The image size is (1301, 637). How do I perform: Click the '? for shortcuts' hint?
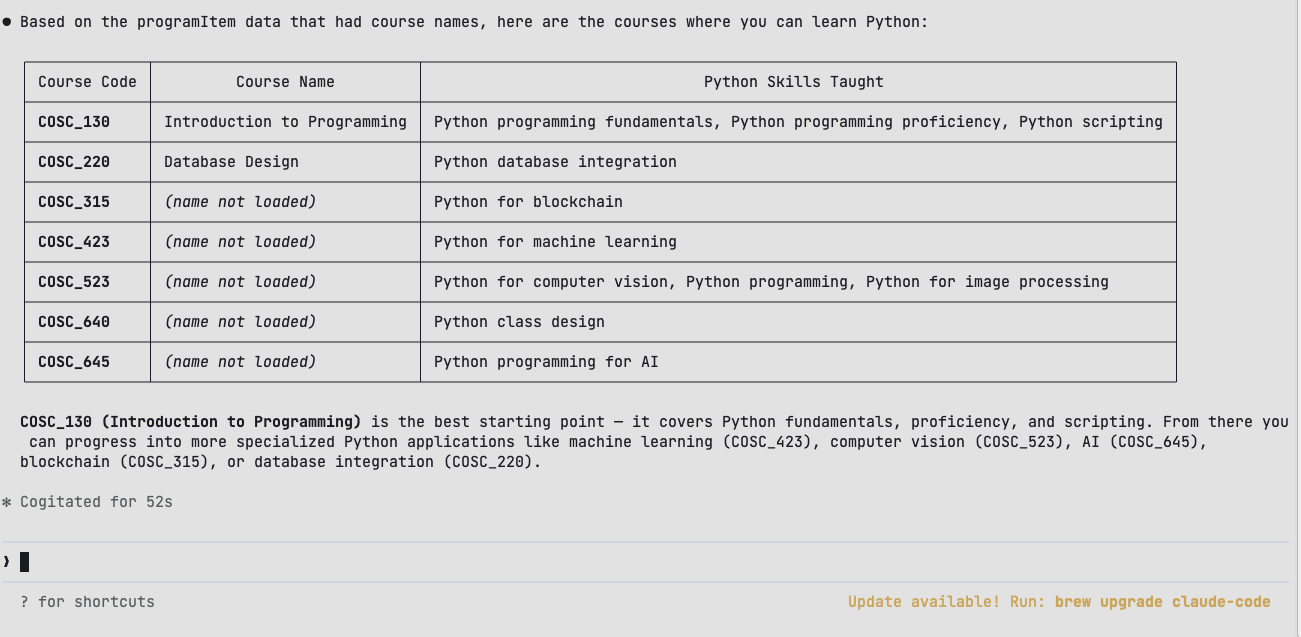(x=87, y=602)
